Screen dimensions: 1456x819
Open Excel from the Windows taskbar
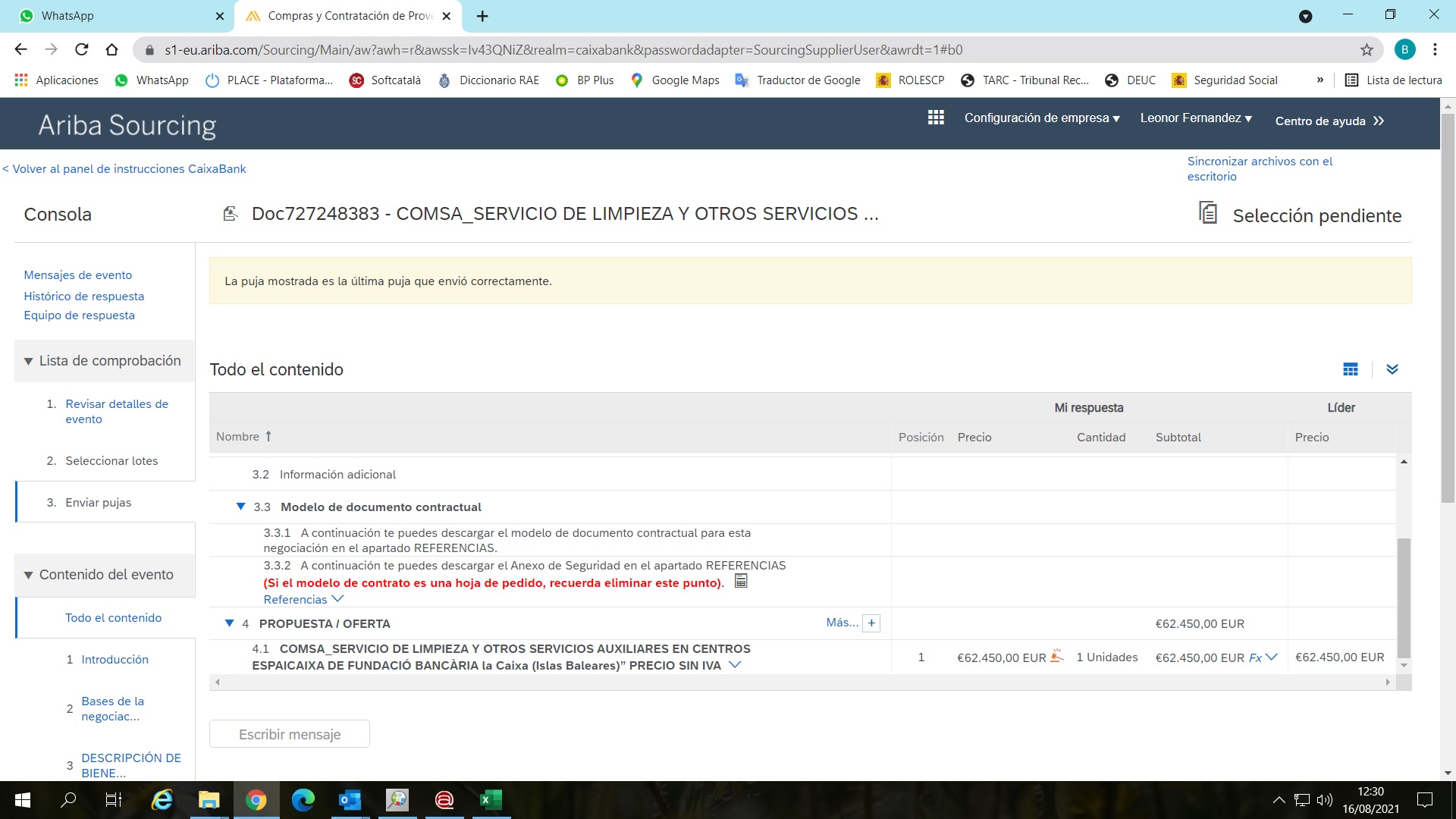point(491,800)
